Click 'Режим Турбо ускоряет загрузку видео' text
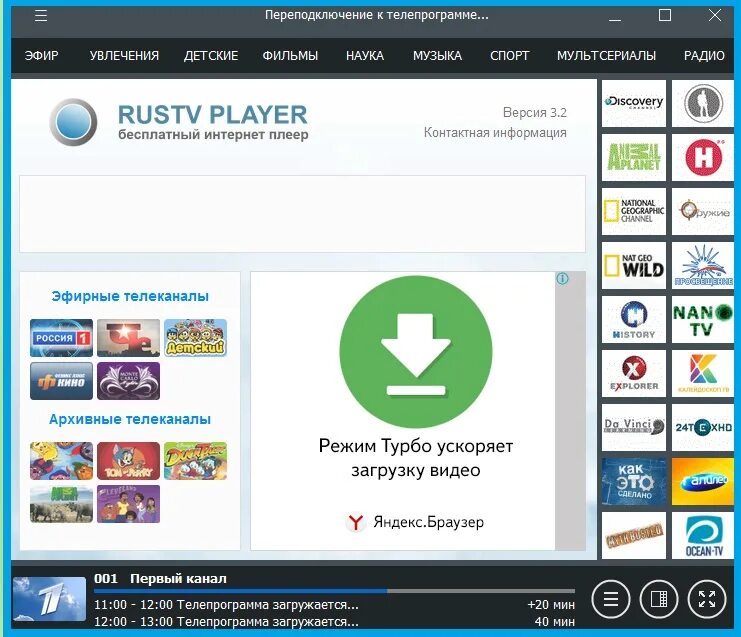This screenshot has width=741, height=637. point(416,457)
